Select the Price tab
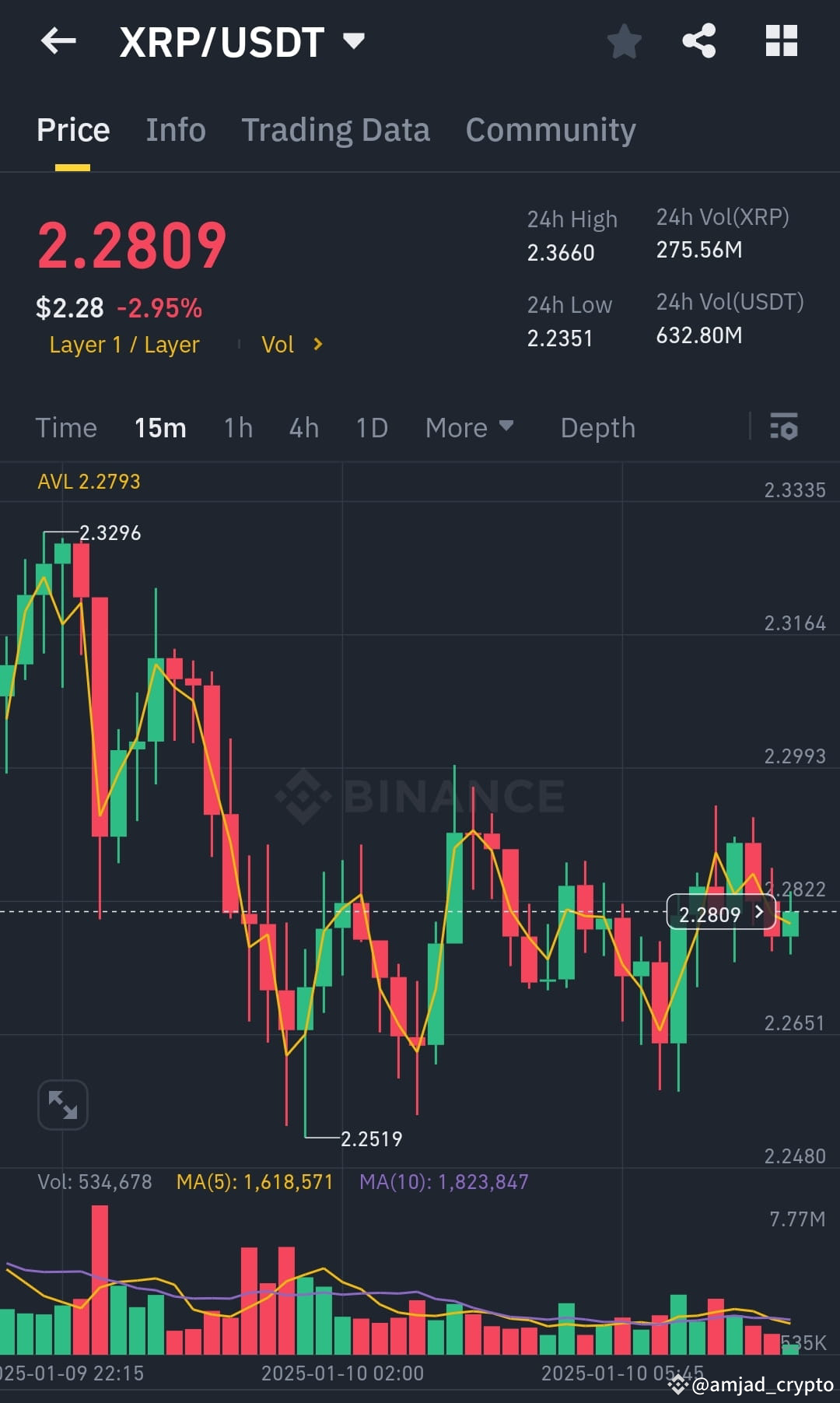 coord(73,130)
